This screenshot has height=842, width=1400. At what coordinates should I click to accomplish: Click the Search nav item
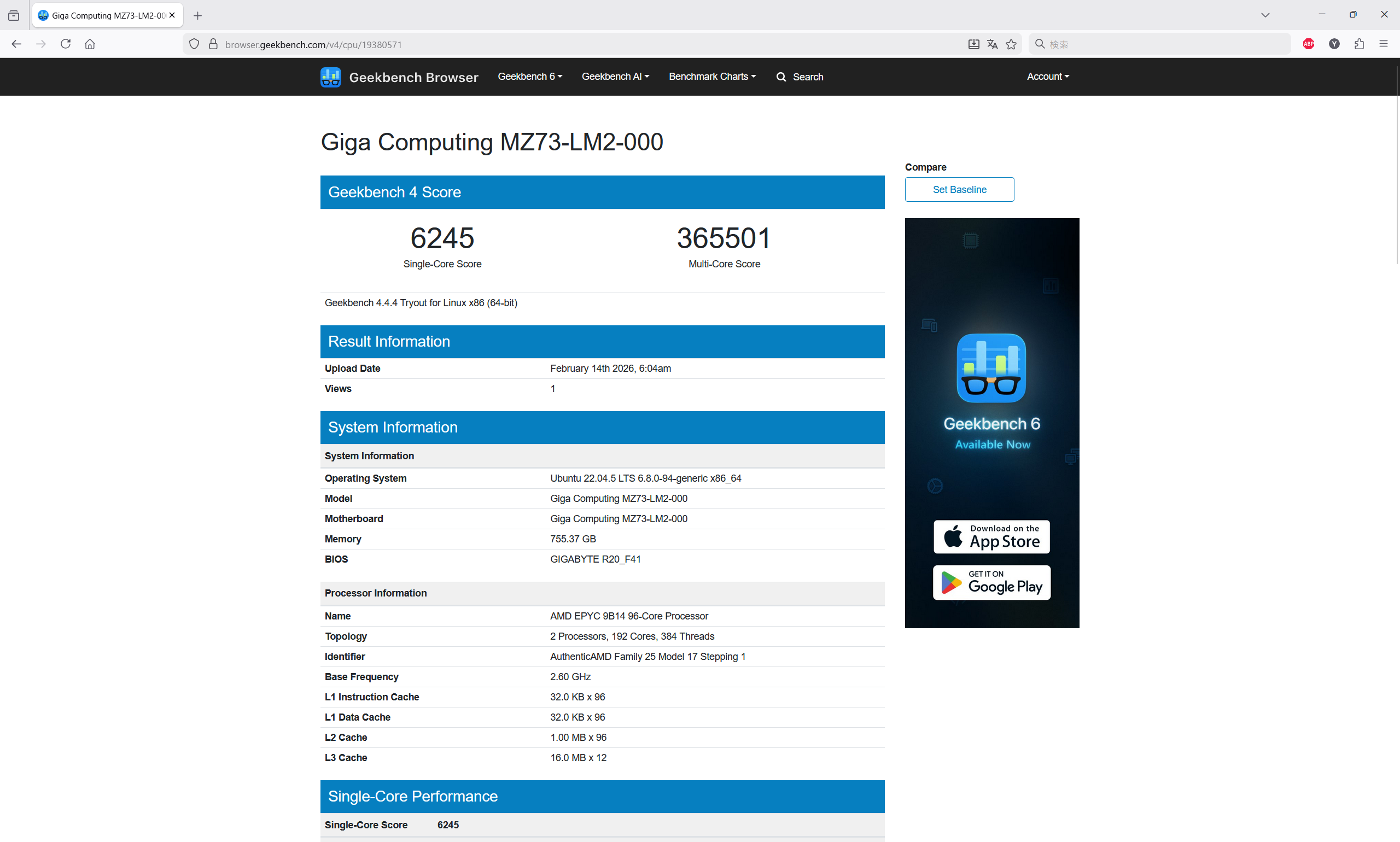tap(800, 77)
